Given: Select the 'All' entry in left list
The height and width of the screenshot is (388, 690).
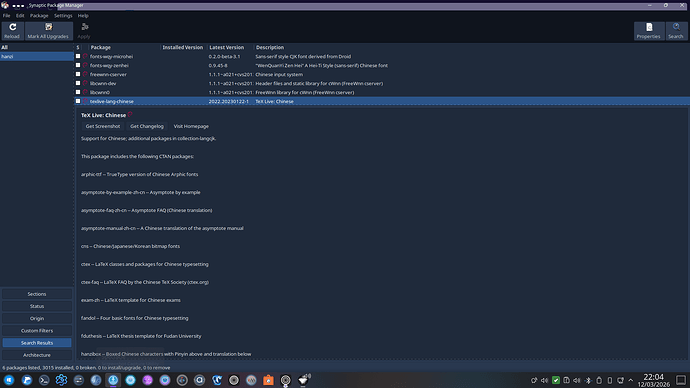Looking at the screenshot, I should [37, 48].
